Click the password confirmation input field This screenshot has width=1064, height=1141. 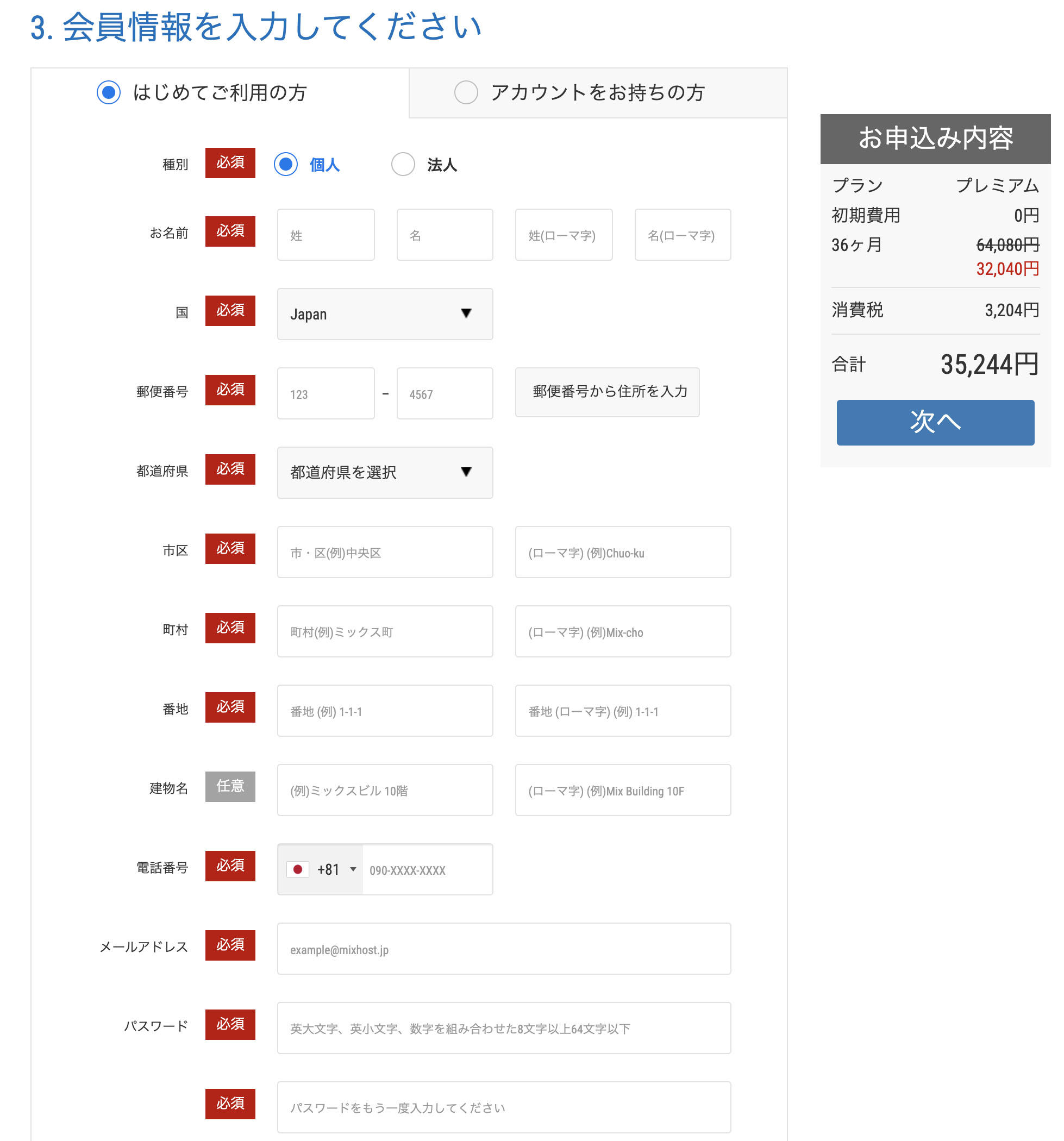pos(503,1107)
